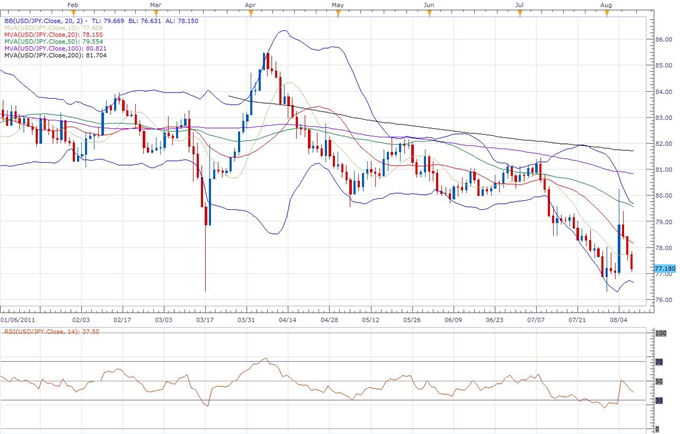Click the 85.00 price axis label
This screenshot has height=434, width=680.
[664, 65]
